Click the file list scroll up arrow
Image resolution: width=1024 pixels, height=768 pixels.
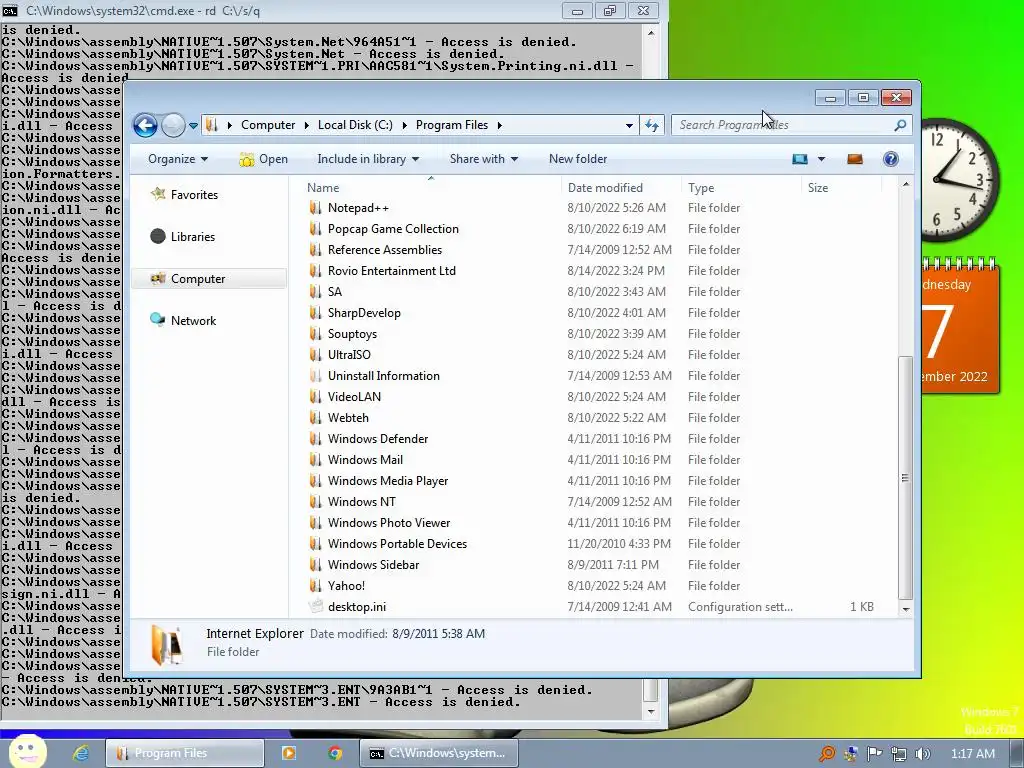pos(905,185)
